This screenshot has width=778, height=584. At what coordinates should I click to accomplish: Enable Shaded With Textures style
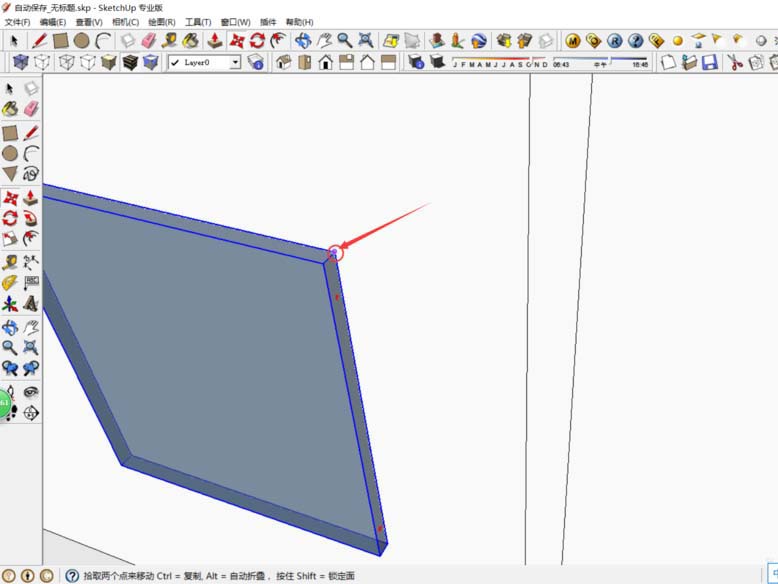coord(130,62)
